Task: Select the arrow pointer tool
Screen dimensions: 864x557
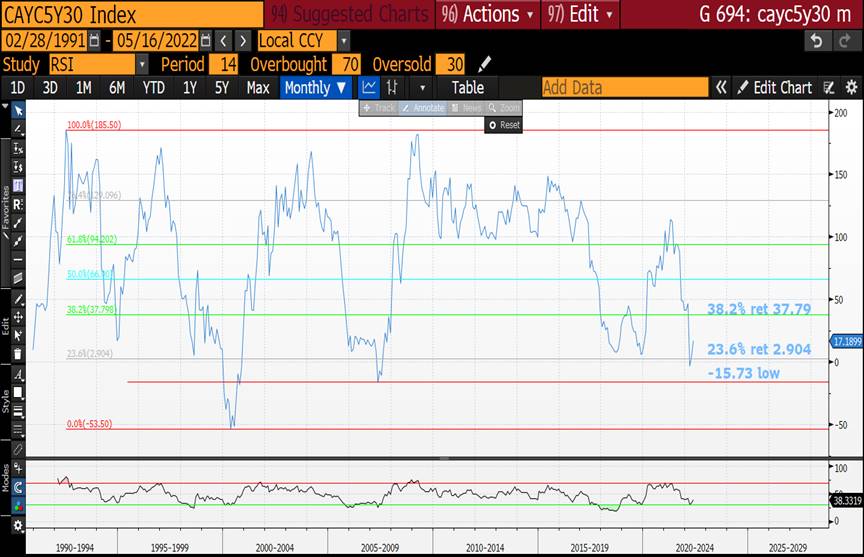Action: (x=18, y=111)
